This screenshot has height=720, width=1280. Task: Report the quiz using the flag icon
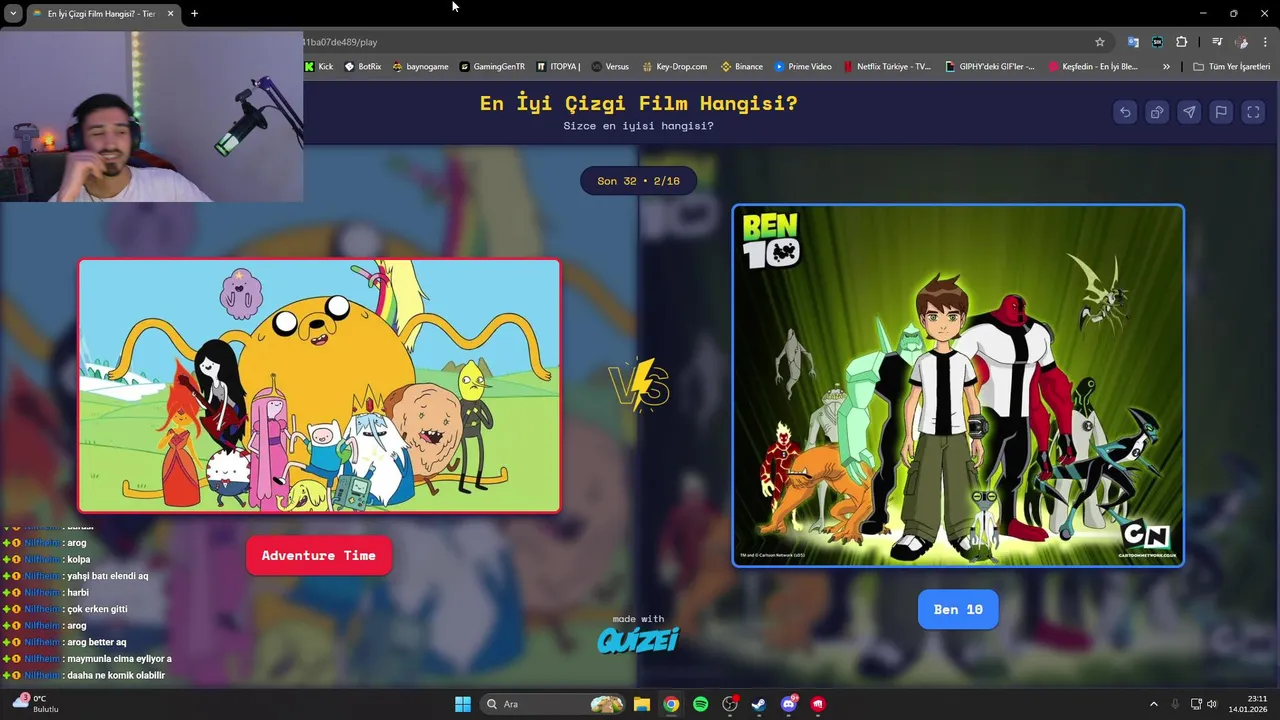tap(1221, 112)
